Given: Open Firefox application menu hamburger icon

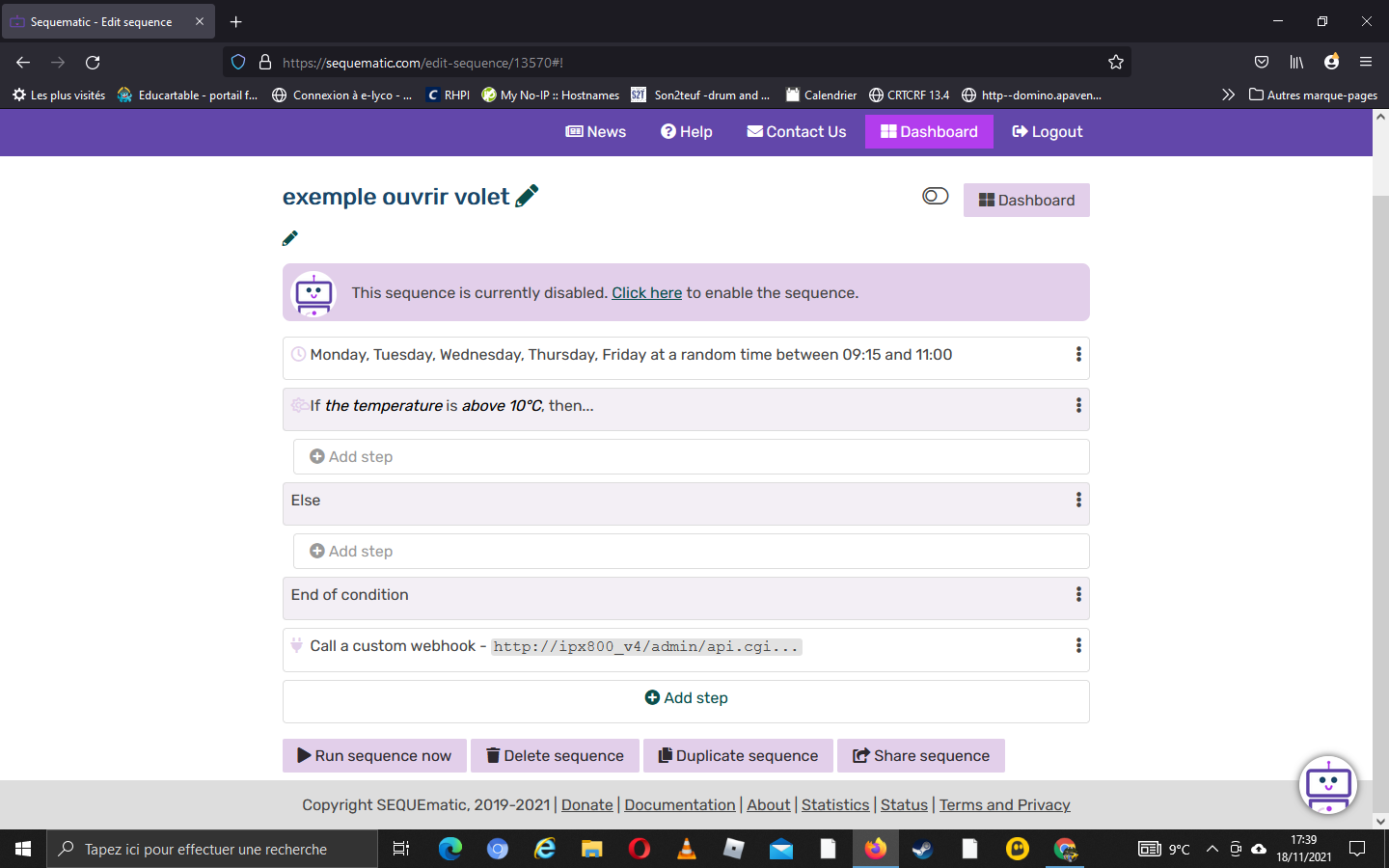Looking at the screenshot, I should (1366, 62).
